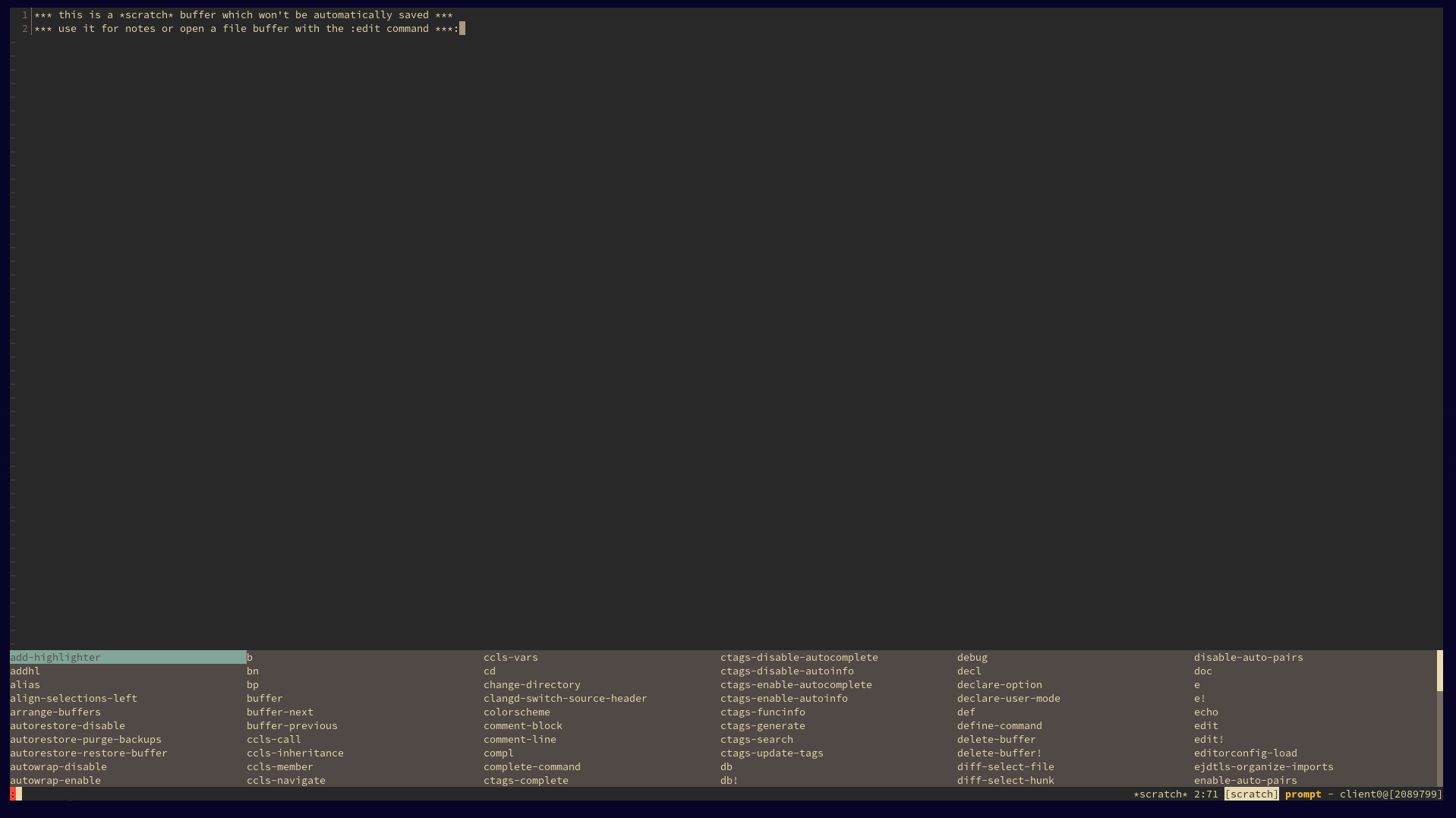Select the editorconfig-load command
The height and width of the screenshot is (818, 1456).
(x=1245, y=753)
